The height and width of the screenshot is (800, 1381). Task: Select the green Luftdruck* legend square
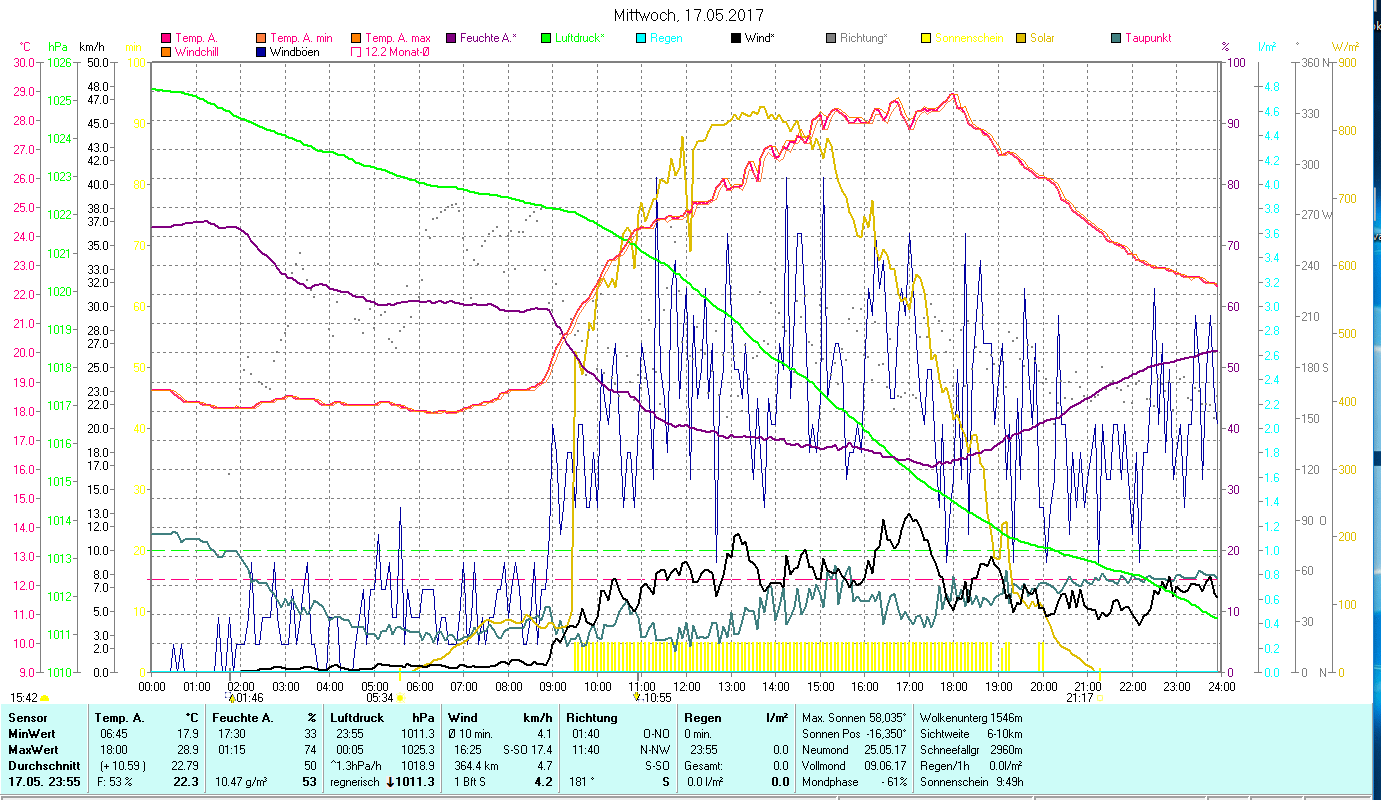[546, 38]
